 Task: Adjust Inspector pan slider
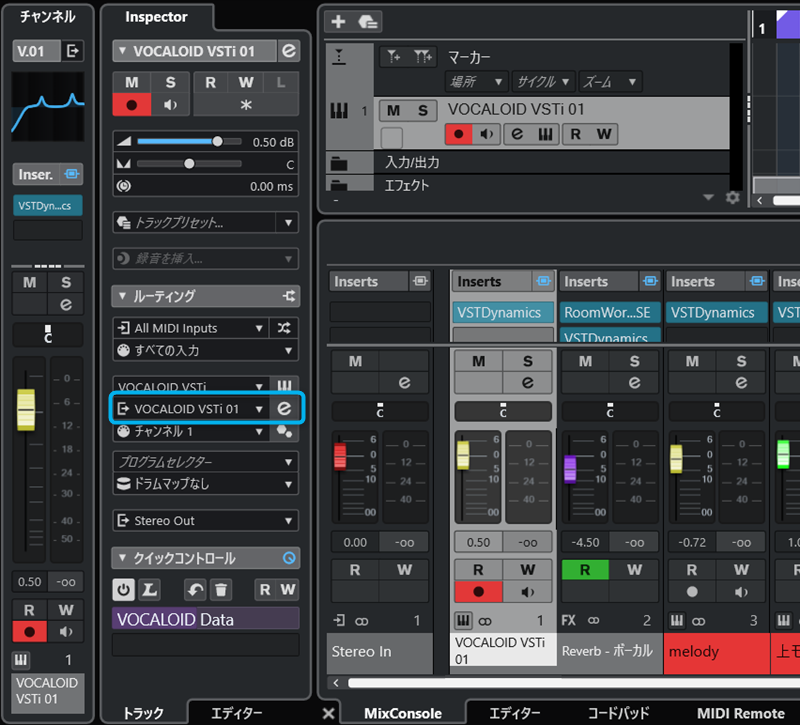click(189, 164)
